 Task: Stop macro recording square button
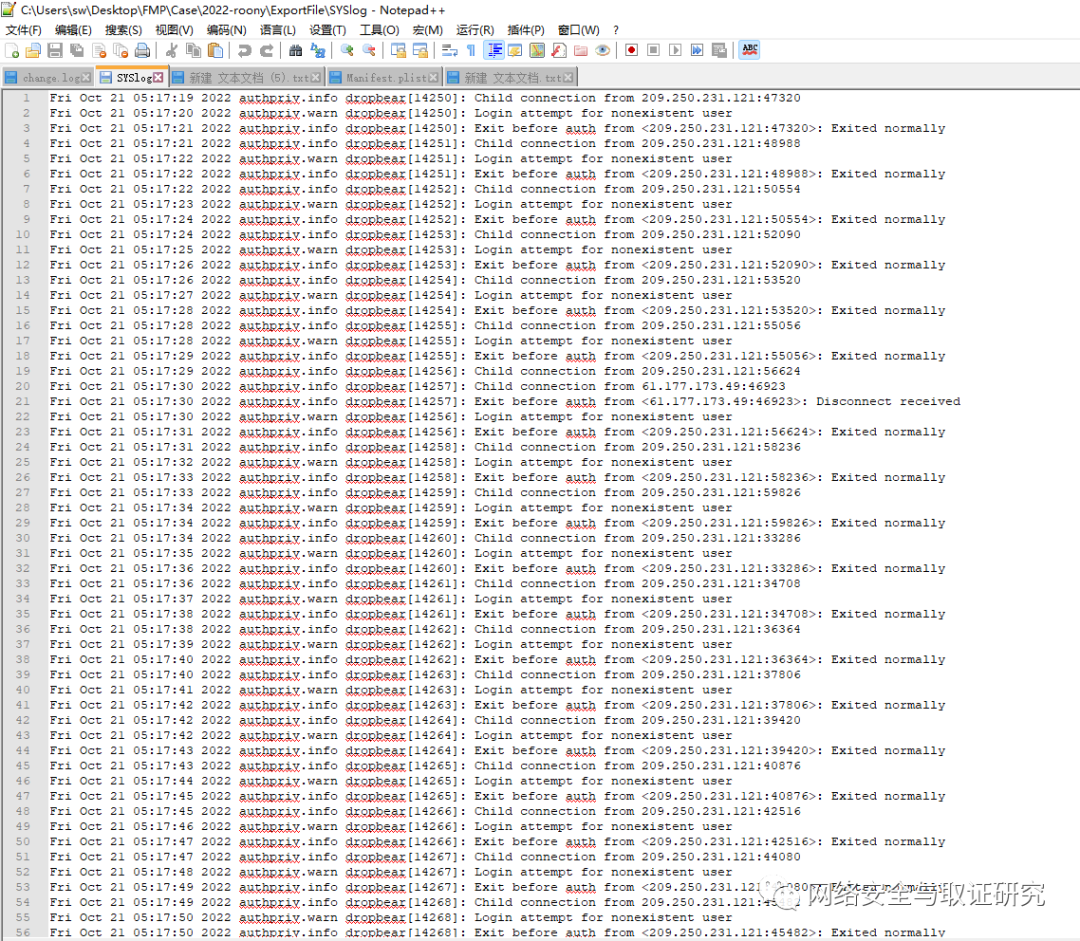coord(654,50)
